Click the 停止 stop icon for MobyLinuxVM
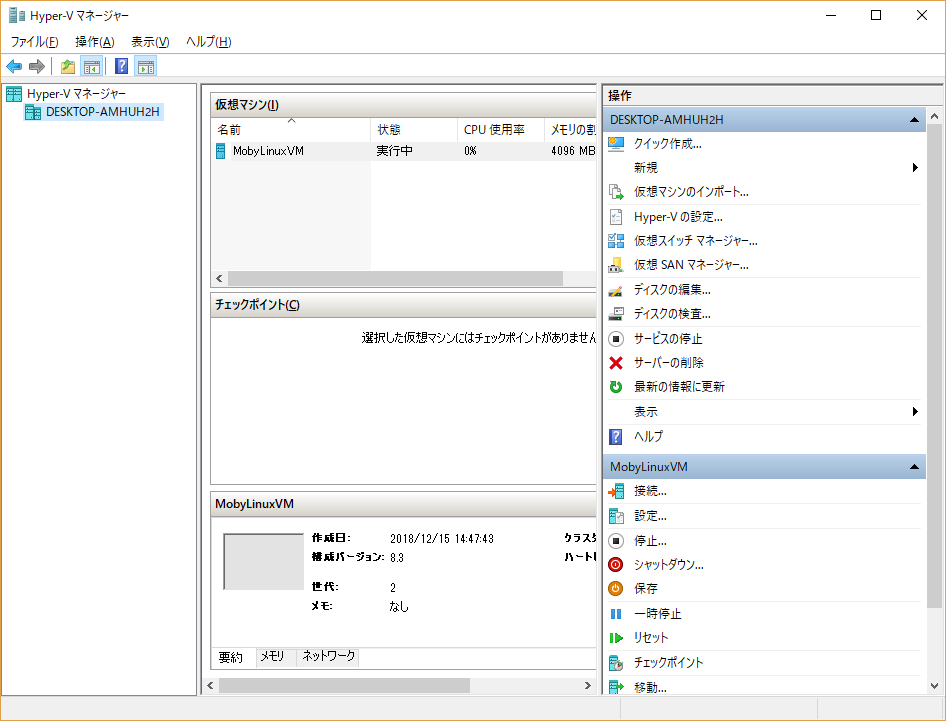 (x=615, y=541)
